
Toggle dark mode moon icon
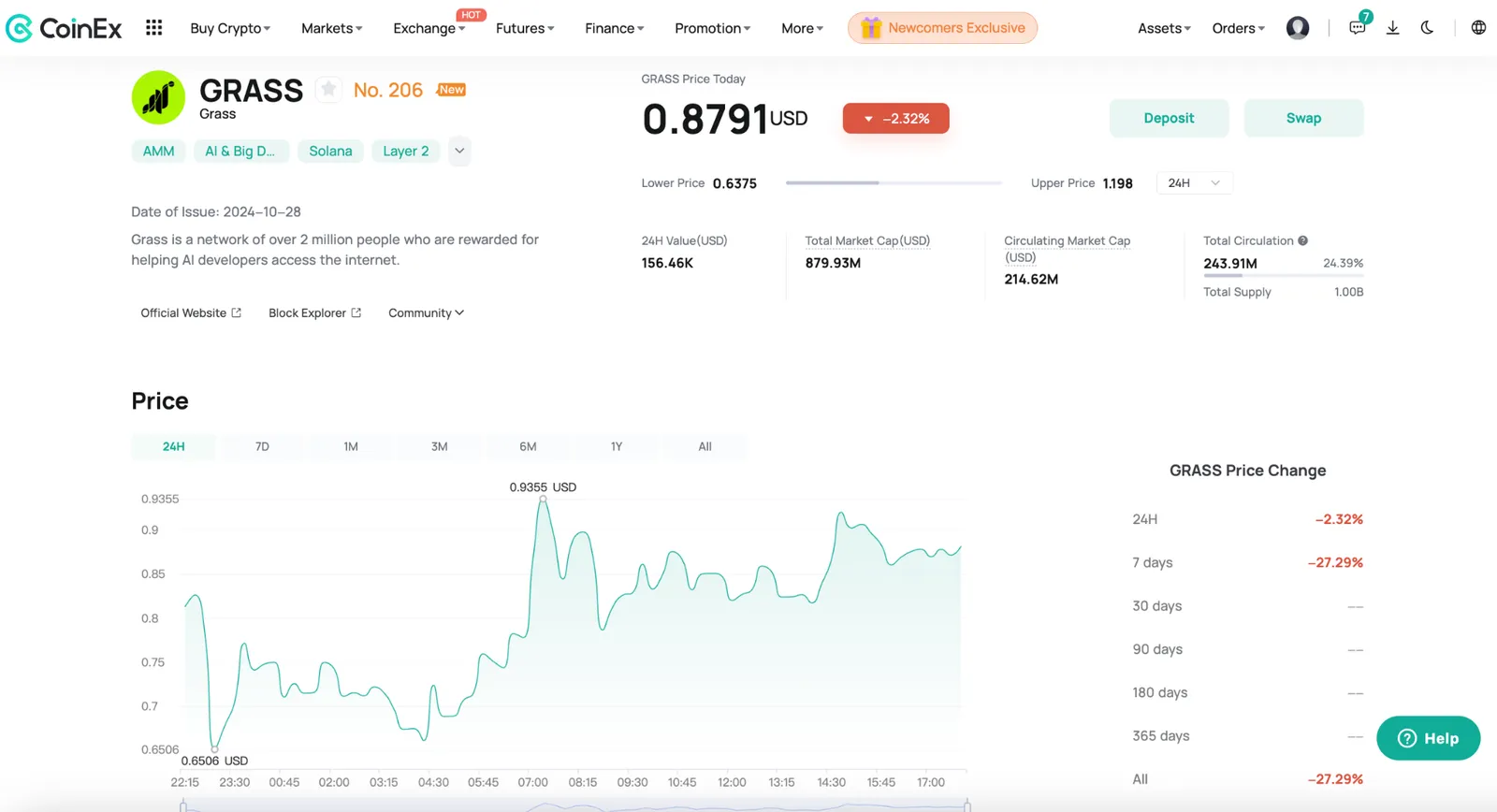click(x=1427, y=28)
